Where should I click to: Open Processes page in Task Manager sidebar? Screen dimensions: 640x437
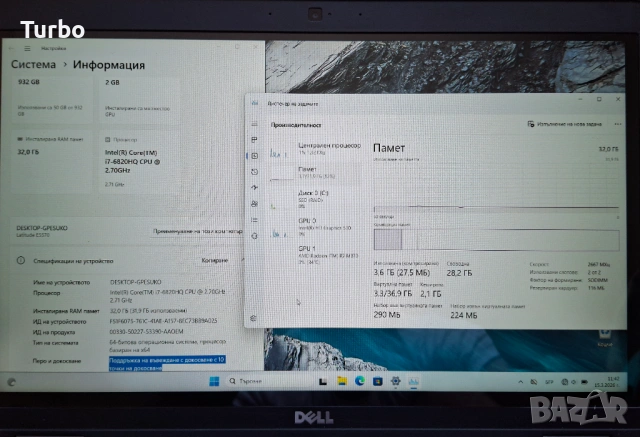tap(254, 140)
